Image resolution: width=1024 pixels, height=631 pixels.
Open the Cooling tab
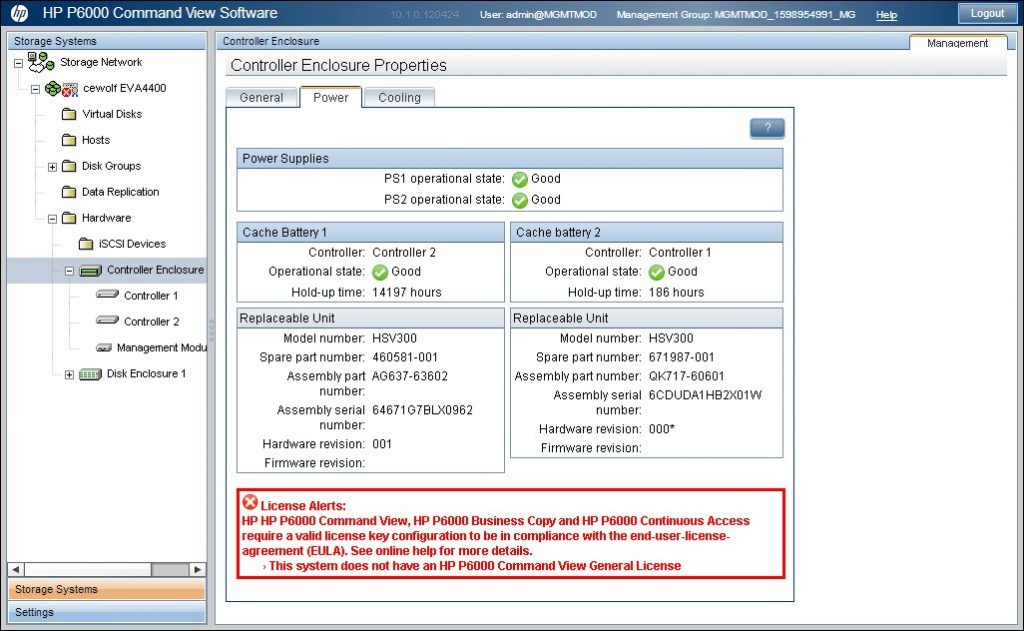click(x=399, y=97)
